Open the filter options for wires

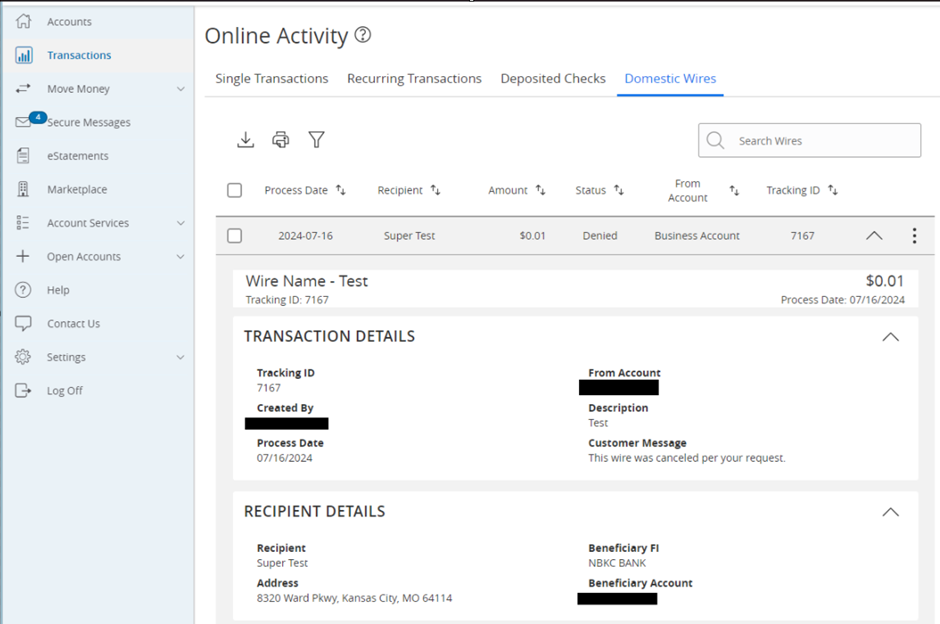pyautogui.click(x=316, y=140)
